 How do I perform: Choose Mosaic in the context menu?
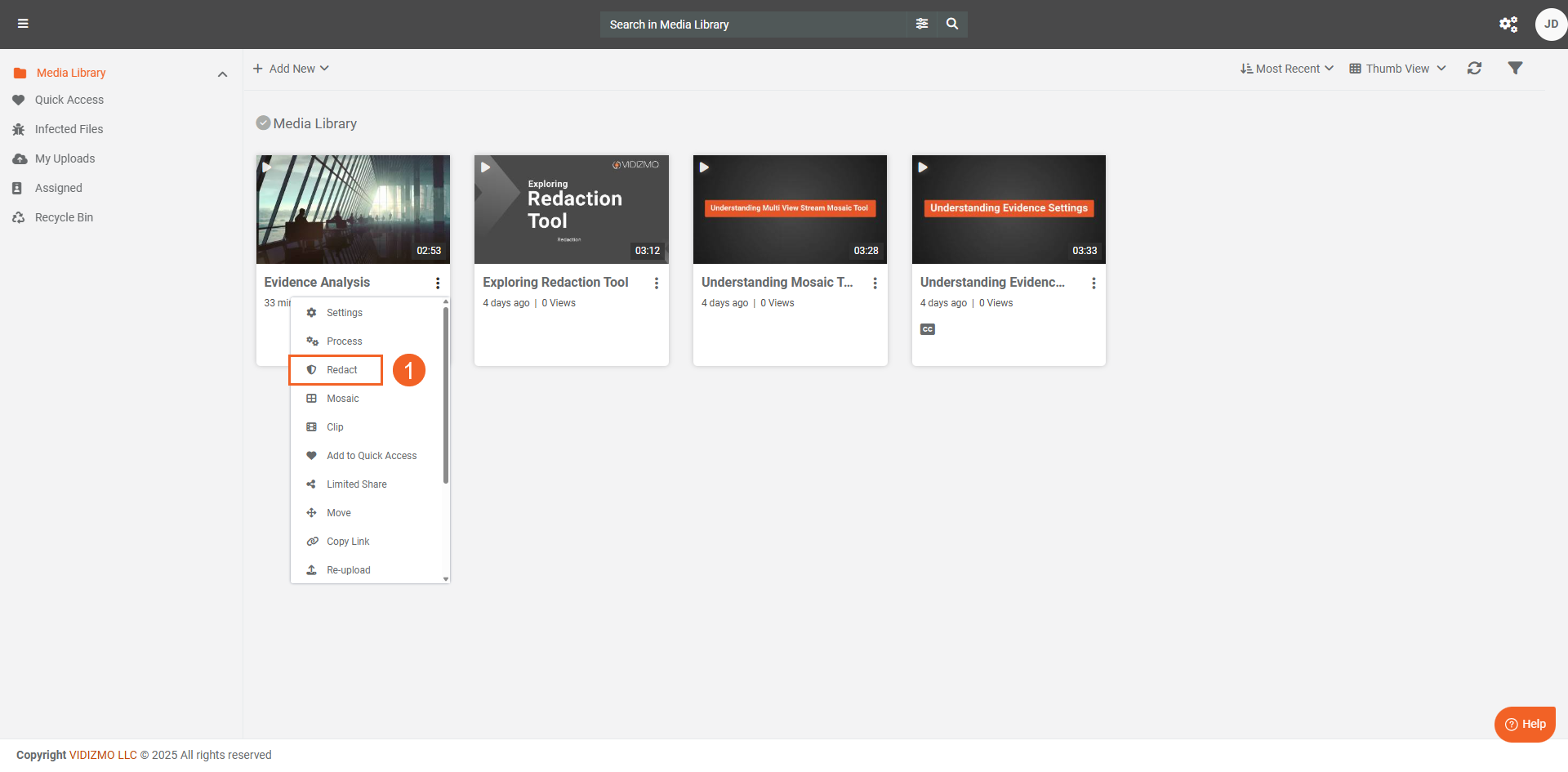(x=342, y=399)
